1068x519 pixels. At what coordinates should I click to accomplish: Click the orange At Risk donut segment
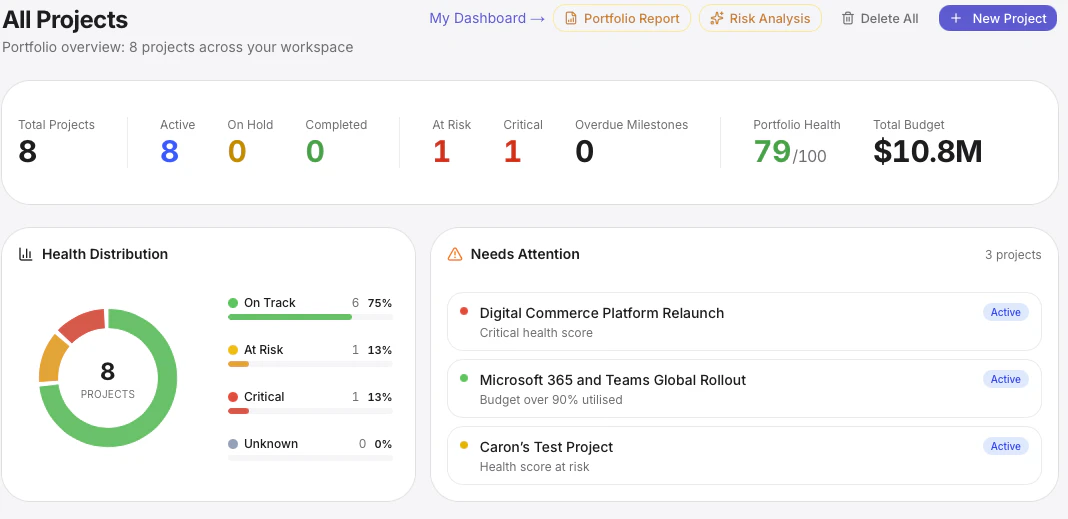(x=52, y=359)
